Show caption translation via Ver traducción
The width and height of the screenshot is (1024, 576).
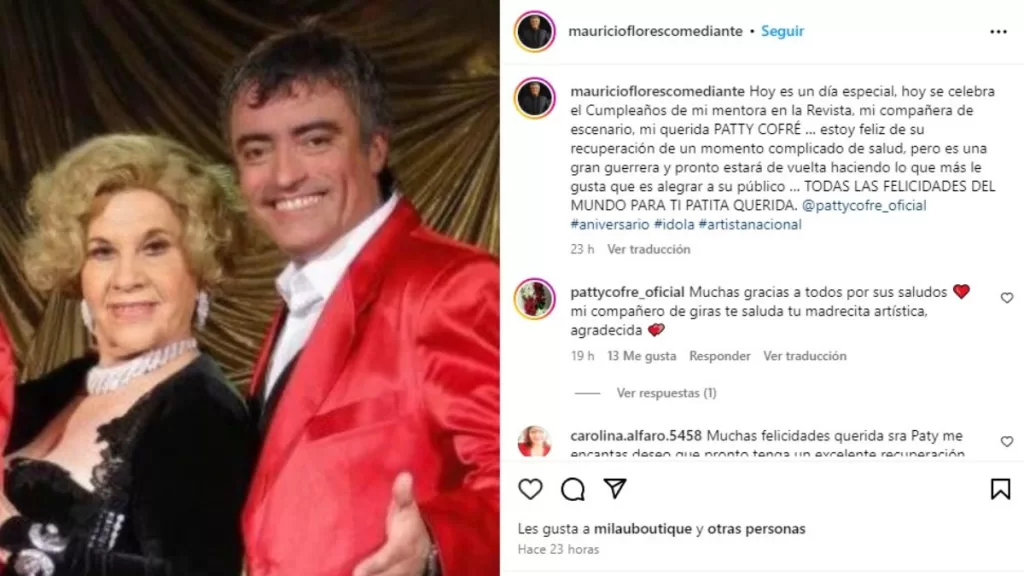coord(648,249)
